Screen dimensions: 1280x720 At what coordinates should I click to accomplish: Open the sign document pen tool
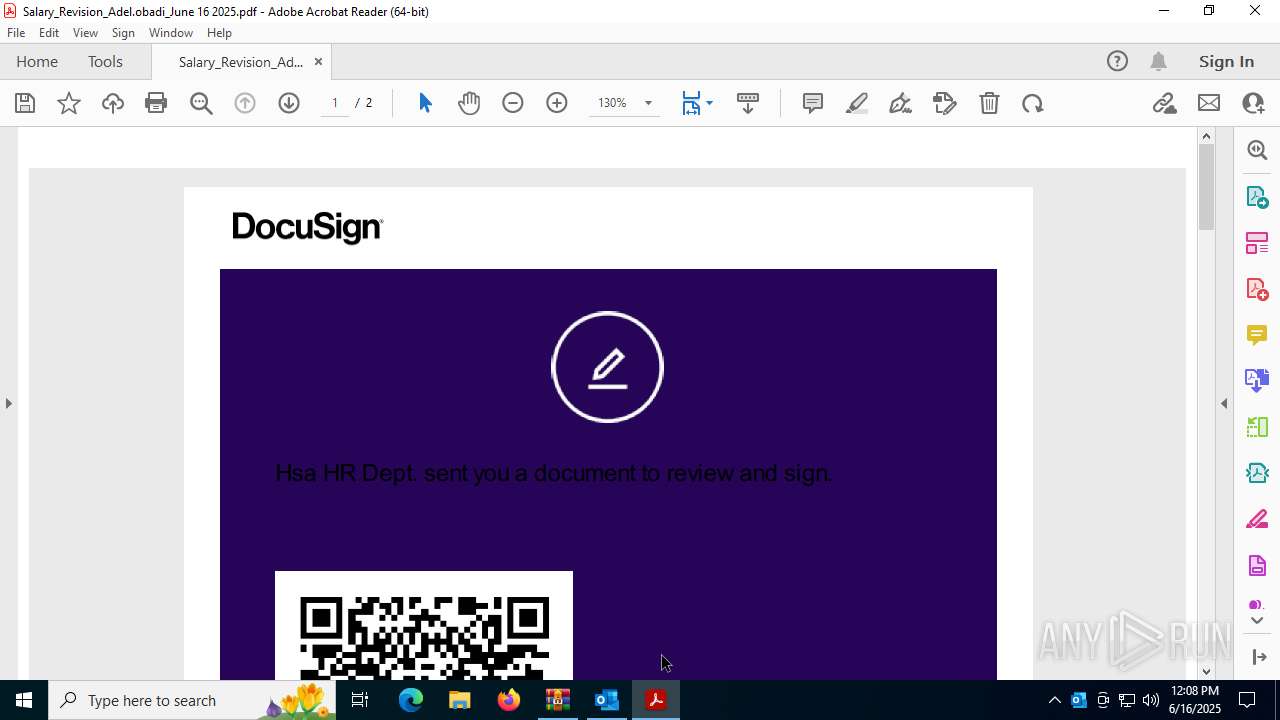coord(900,103)
